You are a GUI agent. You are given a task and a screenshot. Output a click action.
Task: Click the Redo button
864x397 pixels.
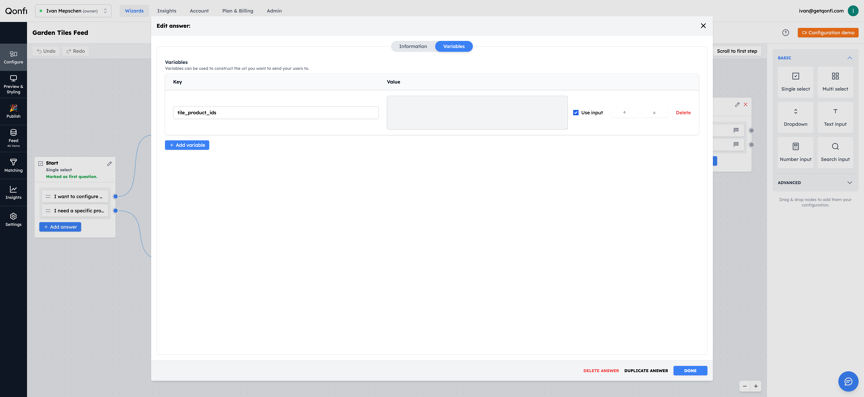coord(75,51)
